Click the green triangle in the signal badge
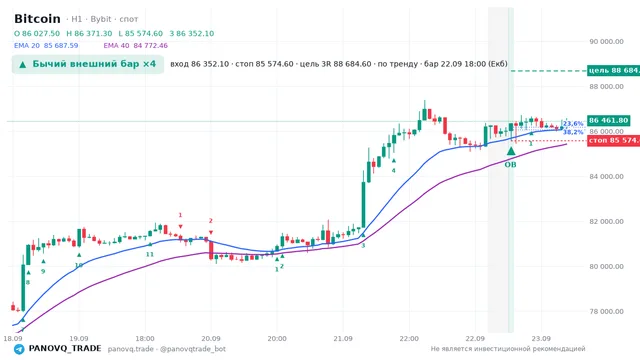The height and width of the screenshot is (360, 640). [x=23, y=64]
